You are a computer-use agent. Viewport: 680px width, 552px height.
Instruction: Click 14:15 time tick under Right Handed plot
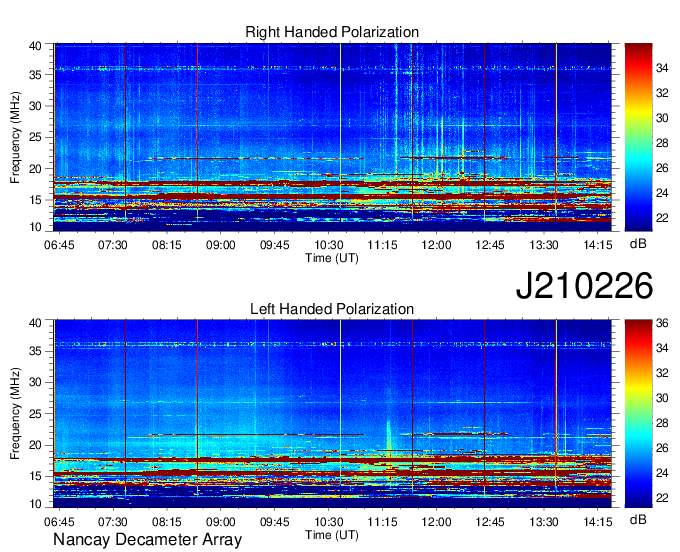pos(598,245)
